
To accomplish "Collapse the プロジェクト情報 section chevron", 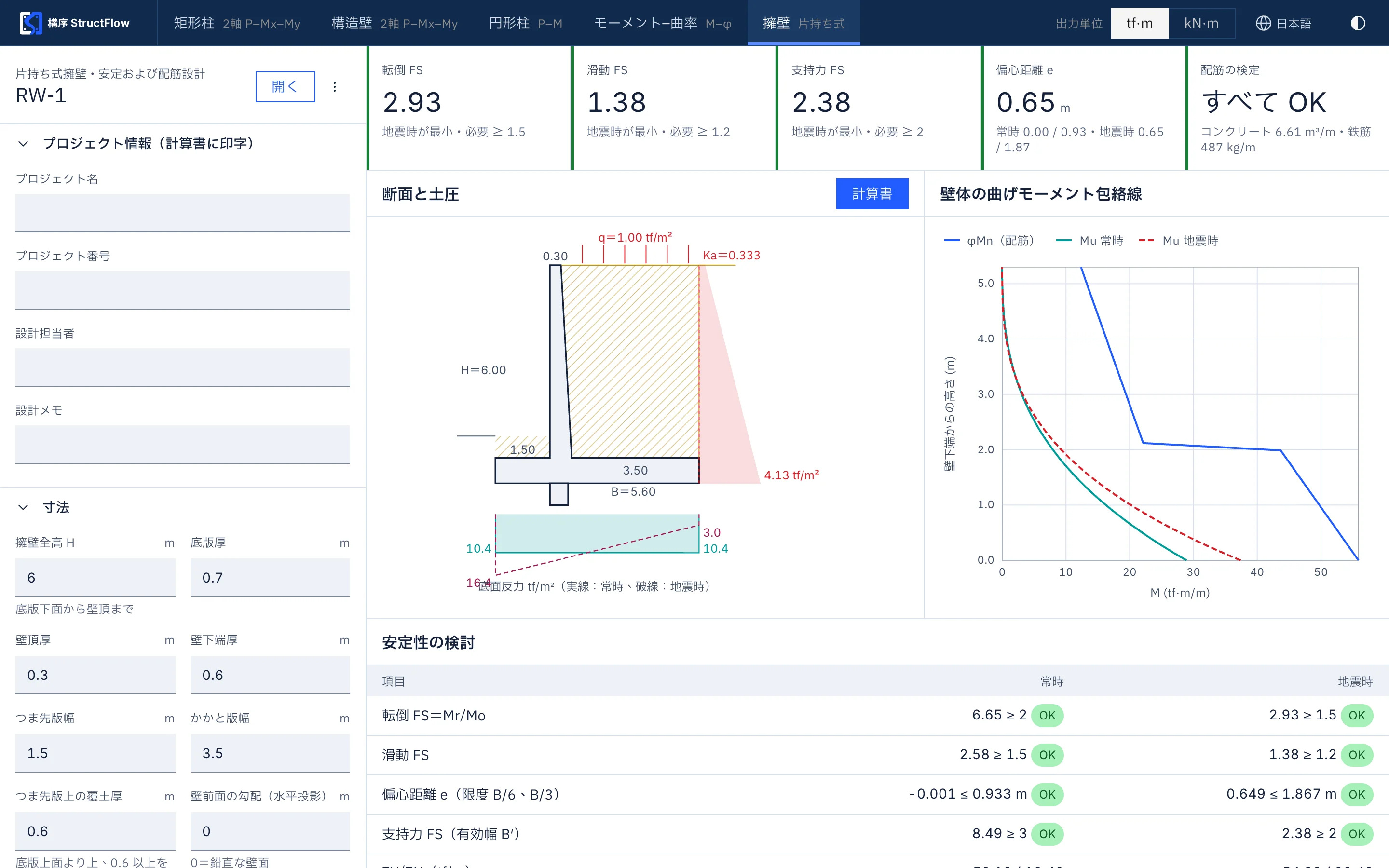I will 23,144.
